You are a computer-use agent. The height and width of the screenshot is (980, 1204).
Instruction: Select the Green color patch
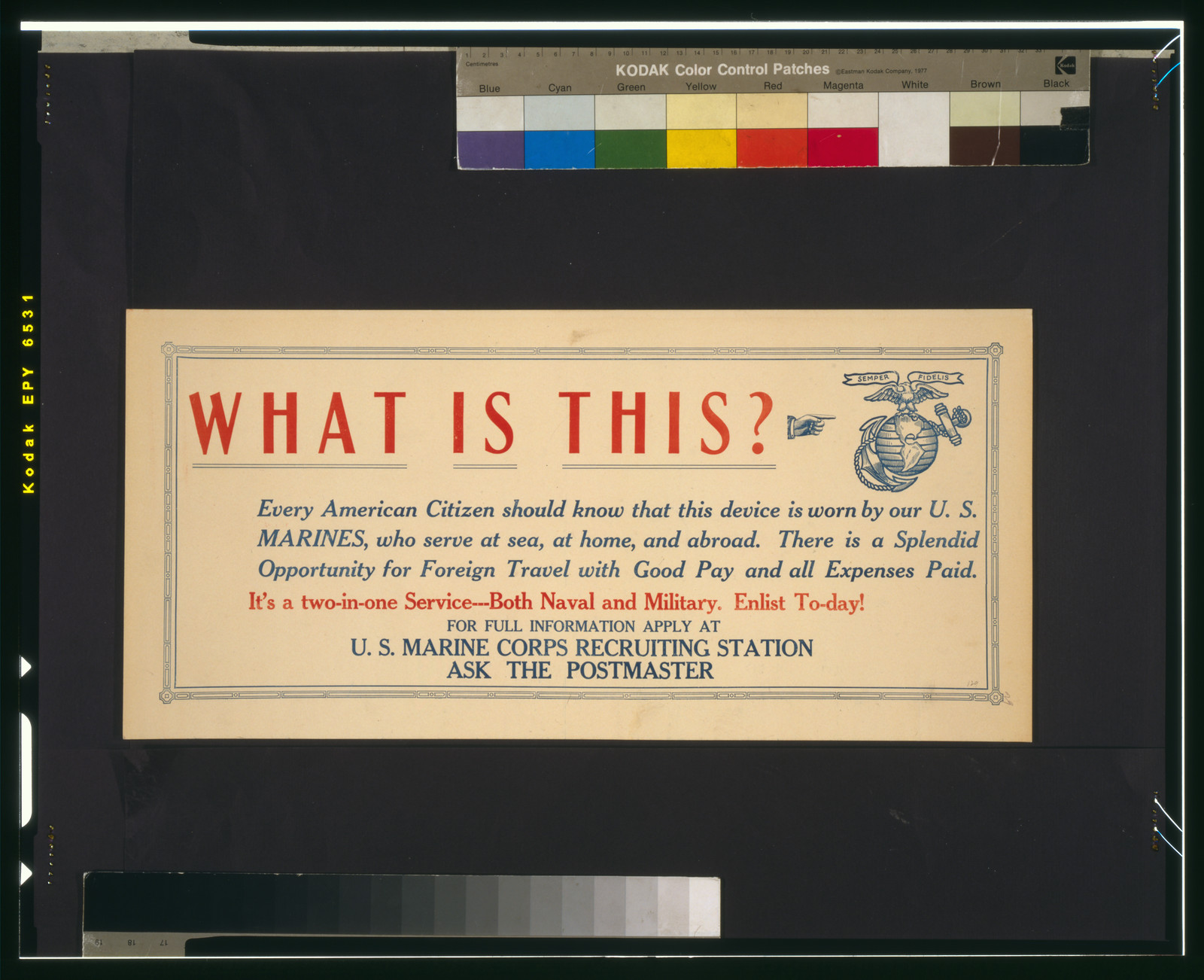(631, 148)
